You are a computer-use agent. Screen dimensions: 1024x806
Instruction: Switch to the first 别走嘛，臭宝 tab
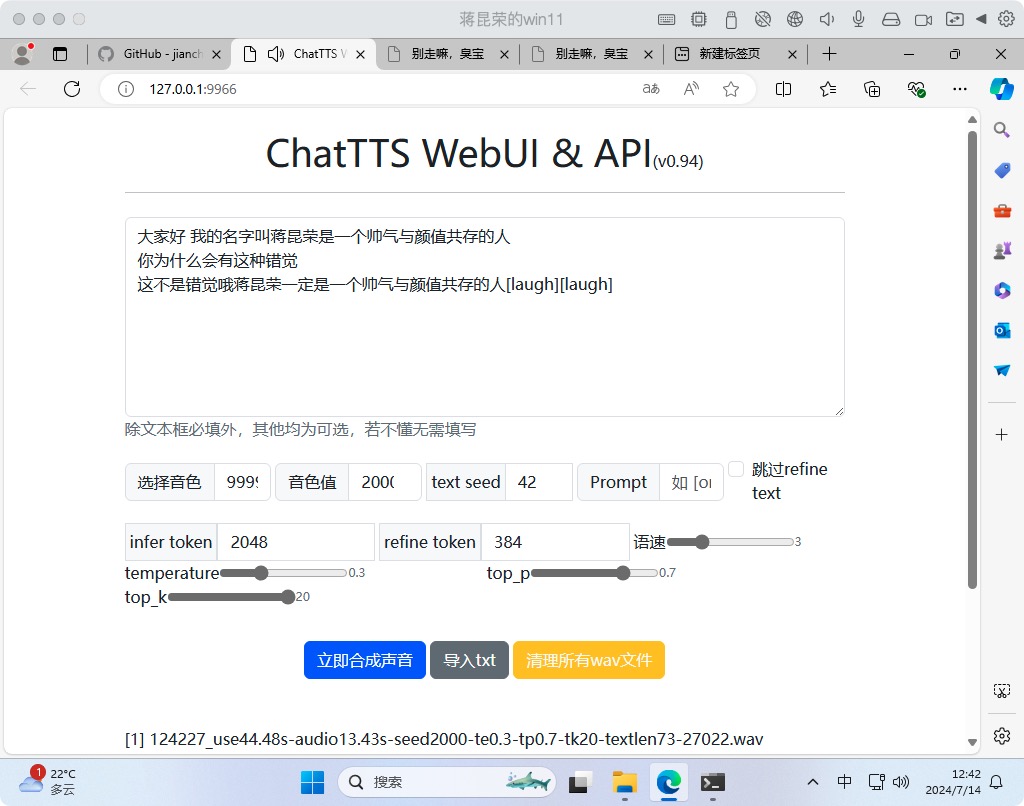[448, 54]
